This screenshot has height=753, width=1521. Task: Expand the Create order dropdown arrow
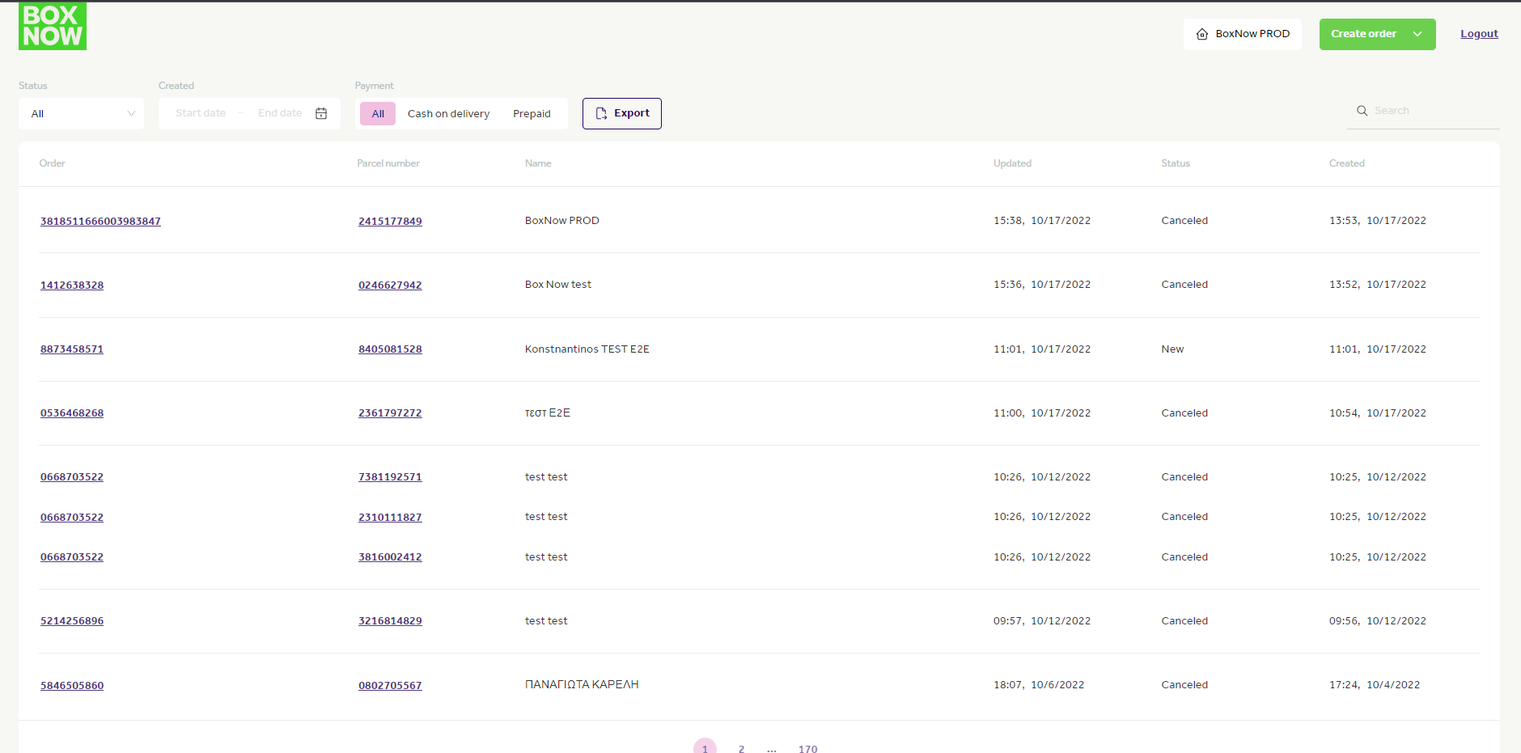tap(1417, 34)
